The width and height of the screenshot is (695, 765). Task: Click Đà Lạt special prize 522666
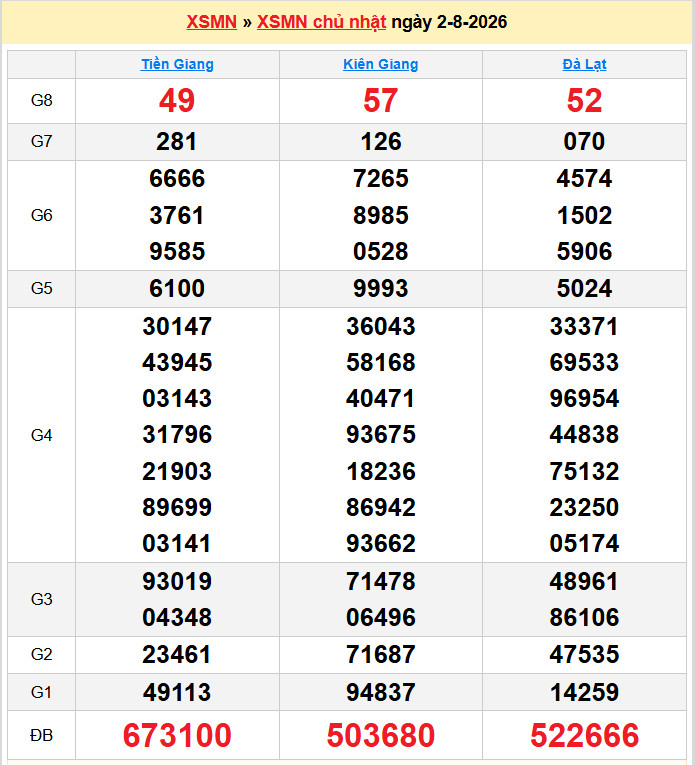coord(584,736)
